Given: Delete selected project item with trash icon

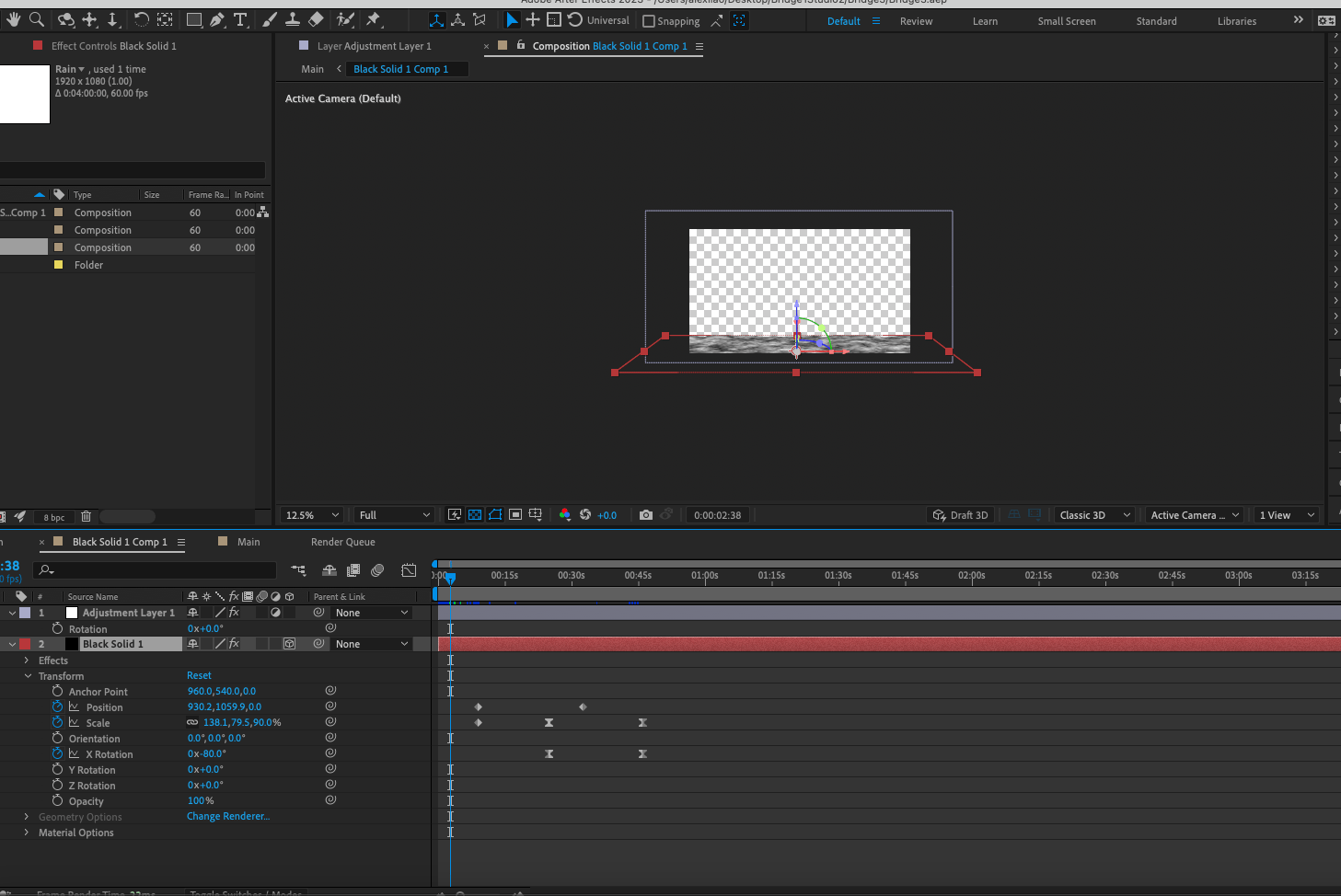Looking at the screenshot, I should click(x=86, y=517).
